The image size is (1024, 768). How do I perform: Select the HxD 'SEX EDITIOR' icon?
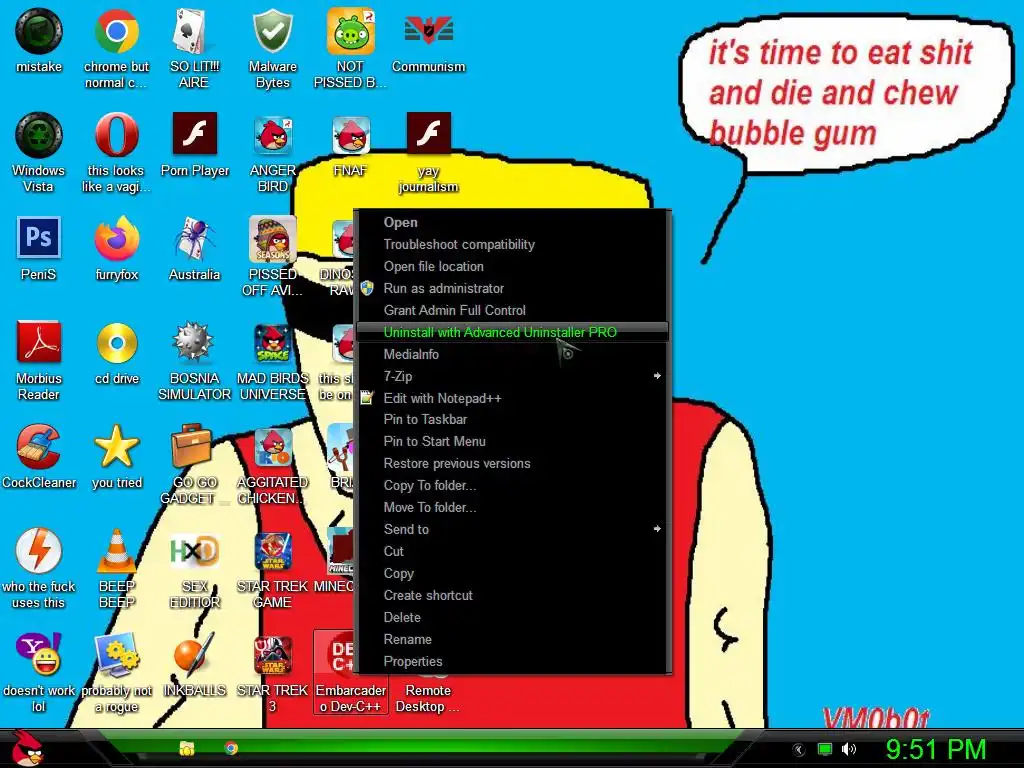pyautogui.click(x=194, y=551)
